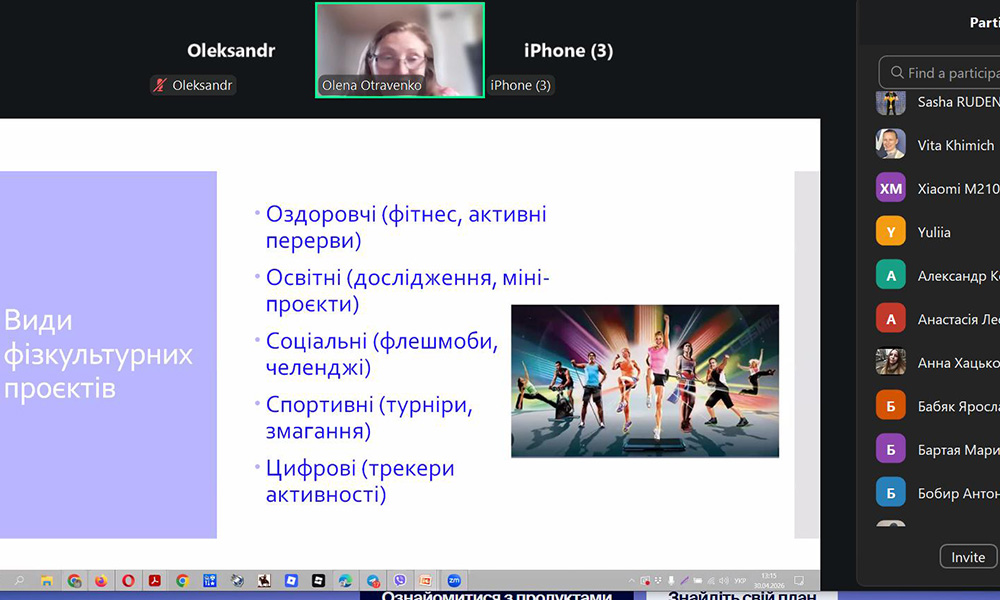The image size is (1000, 600).
Task: Launch Firefox from the shared taskbar
Action: [x=101, y=580]
